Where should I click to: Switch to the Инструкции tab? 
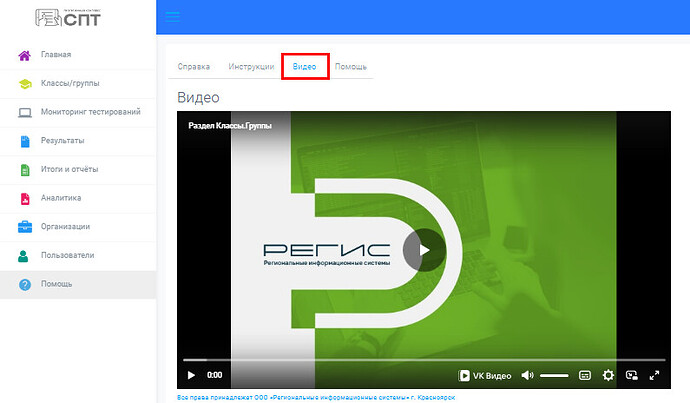[x=251, y=66]
